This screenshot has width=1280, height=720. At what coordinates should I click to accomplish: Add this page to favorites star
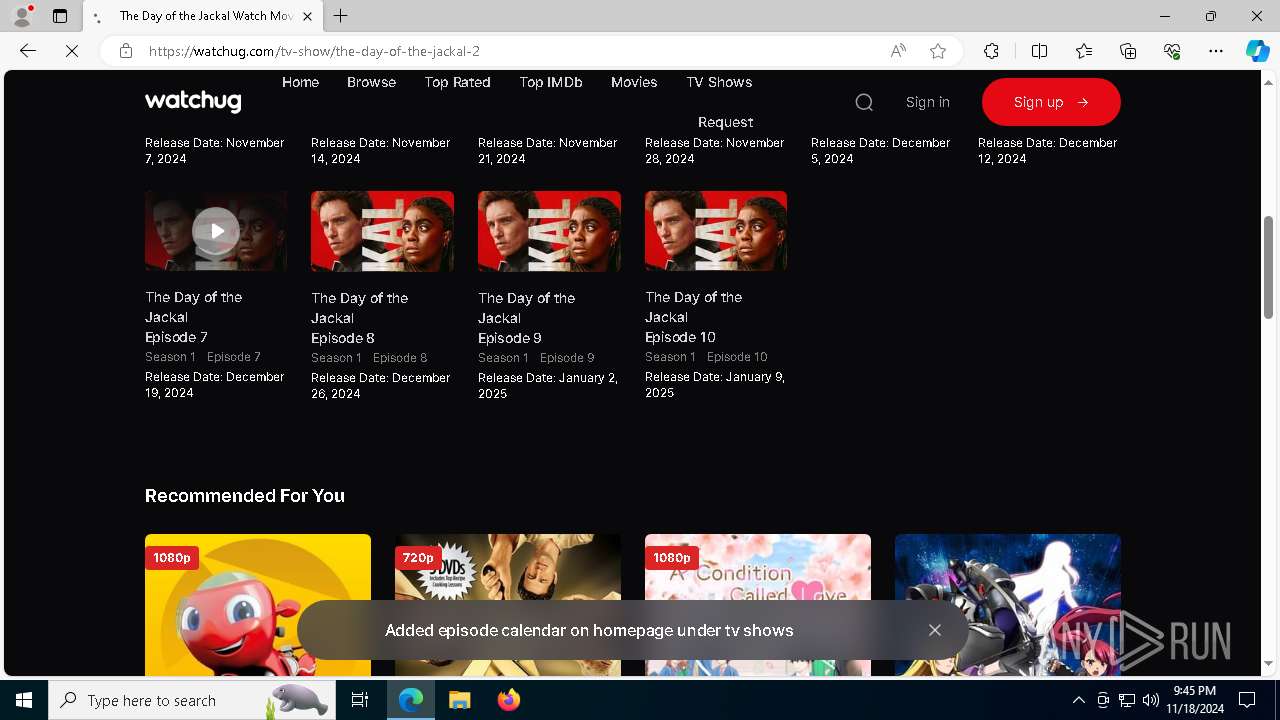pyautogui.click(x=938, y=51)
